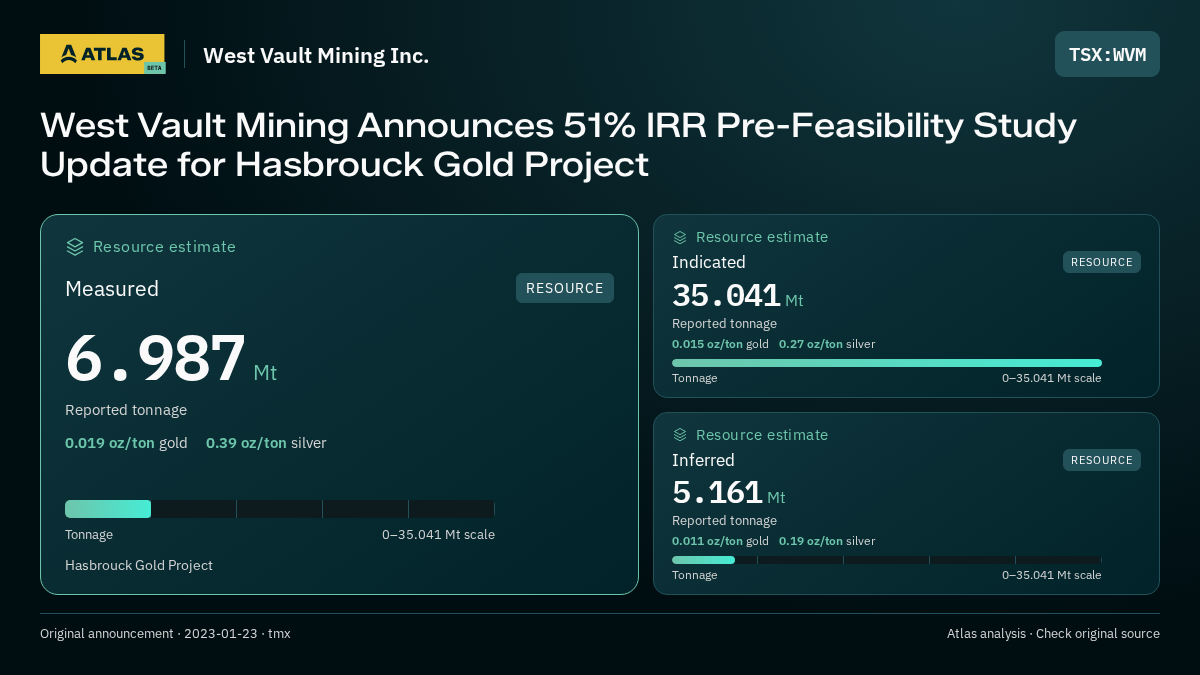Click Reported tonnage under 5.161
The height and width of the screenshot is (675, 1200).
(724, 521)
